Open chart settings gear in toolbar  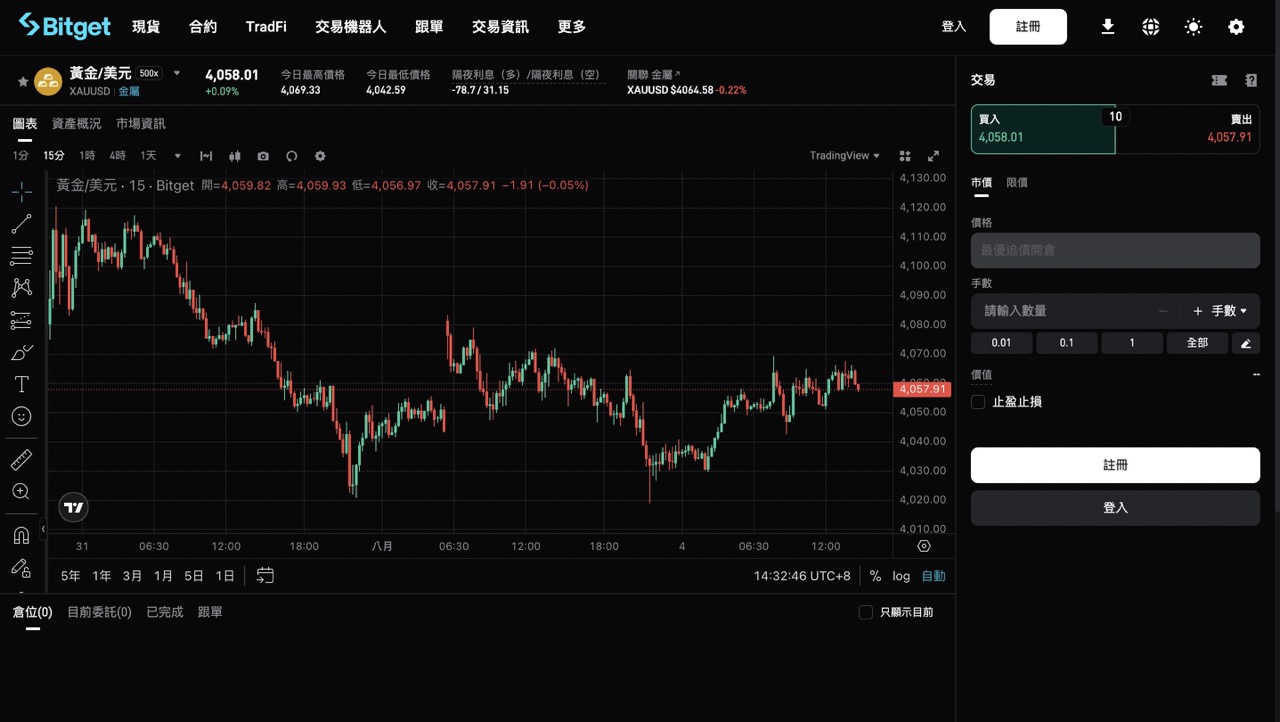(320, 156)
